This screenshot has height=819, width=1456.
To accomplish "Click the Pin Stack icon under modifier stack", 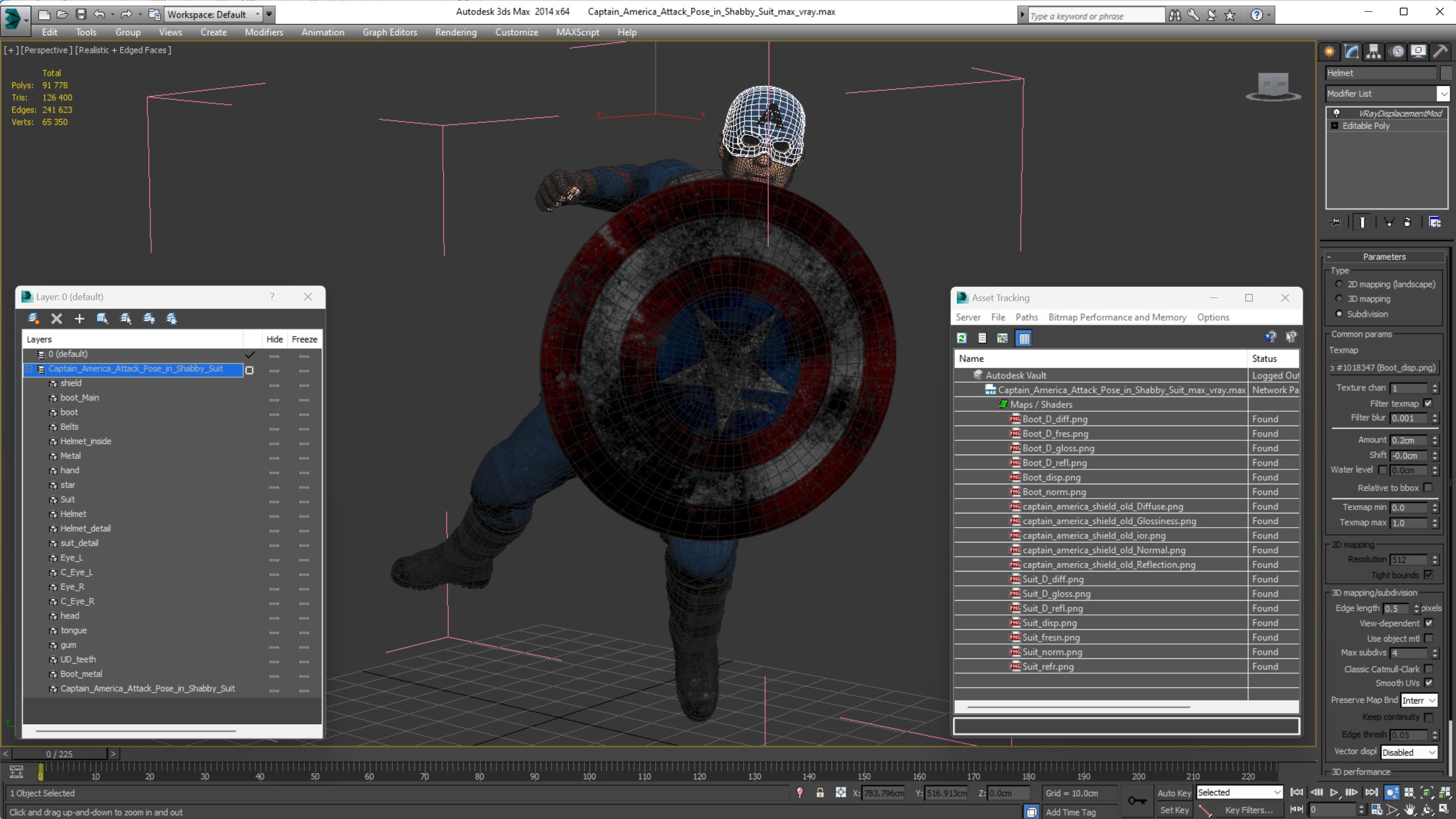I will (x=1335, y=222).
